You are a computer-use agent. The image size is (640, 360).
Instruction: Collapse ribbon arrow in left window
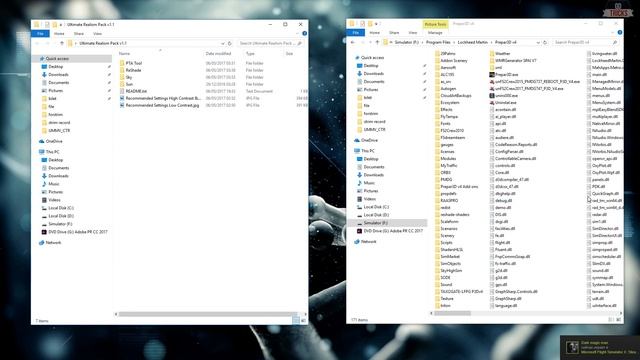click(298, 33)
